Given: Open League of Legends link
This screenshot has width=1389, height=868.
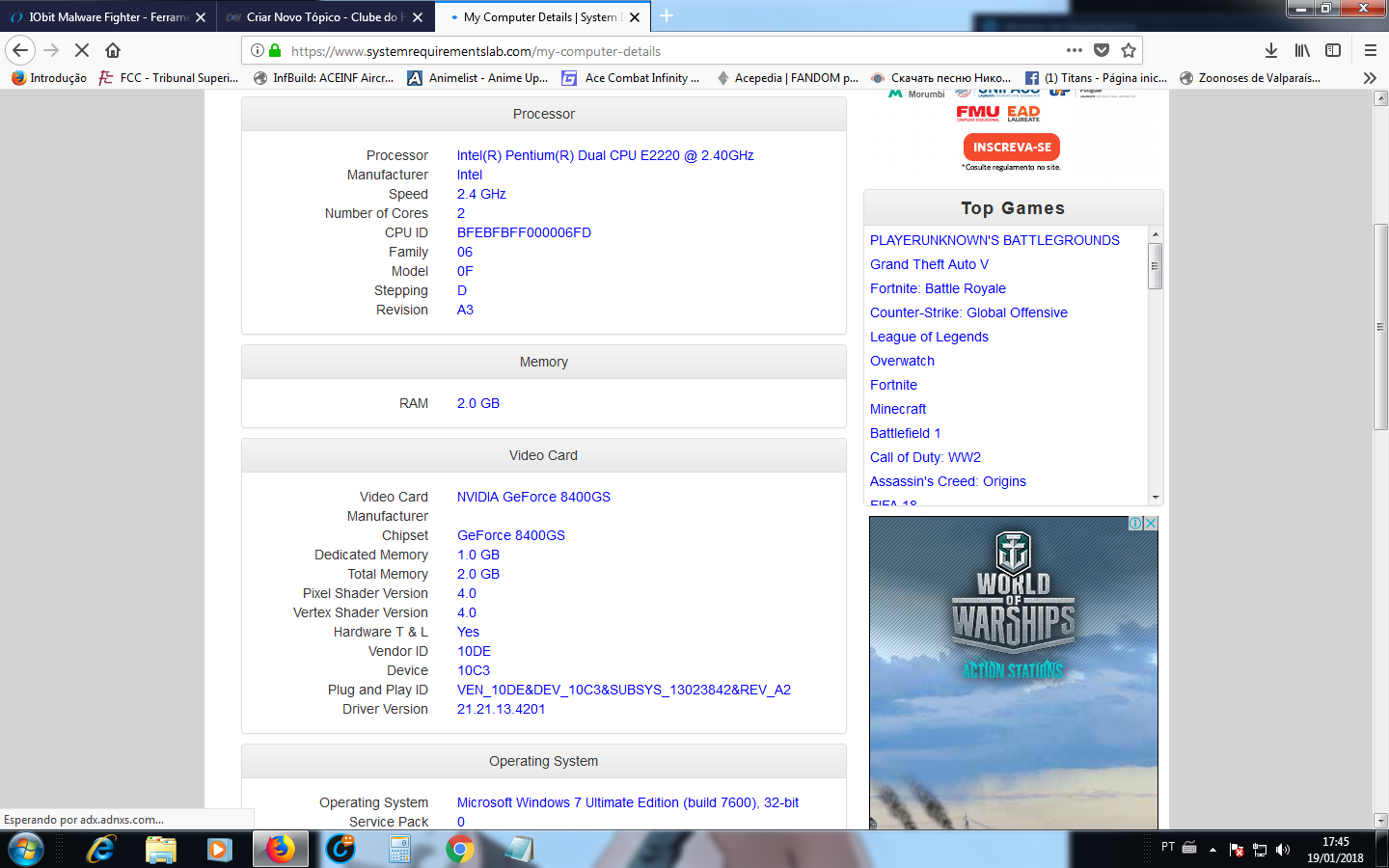Looking at the screenshot, I should tap(929, 337).
